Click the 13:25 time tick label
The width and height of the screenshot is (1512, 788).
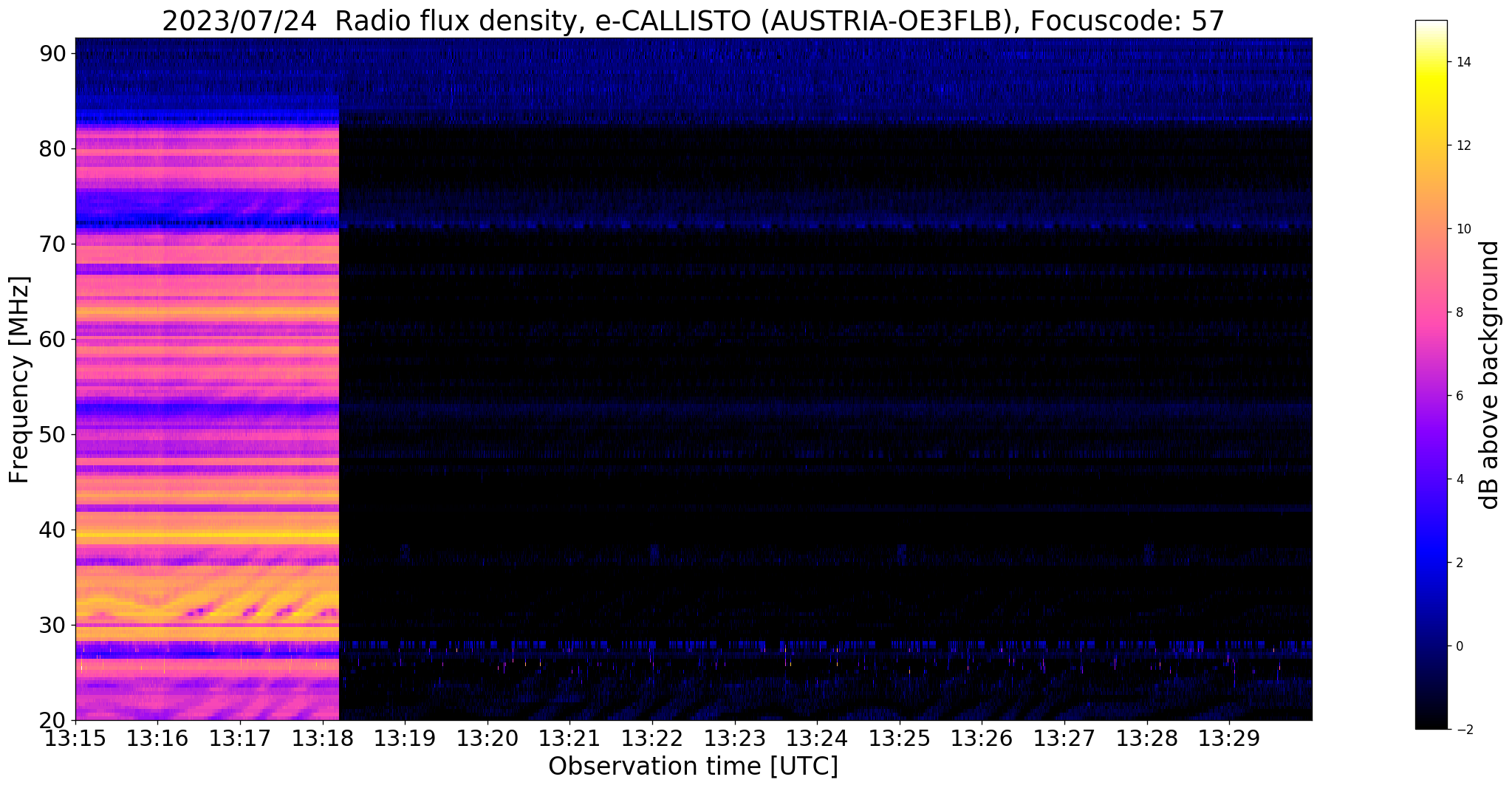(900, 739)
